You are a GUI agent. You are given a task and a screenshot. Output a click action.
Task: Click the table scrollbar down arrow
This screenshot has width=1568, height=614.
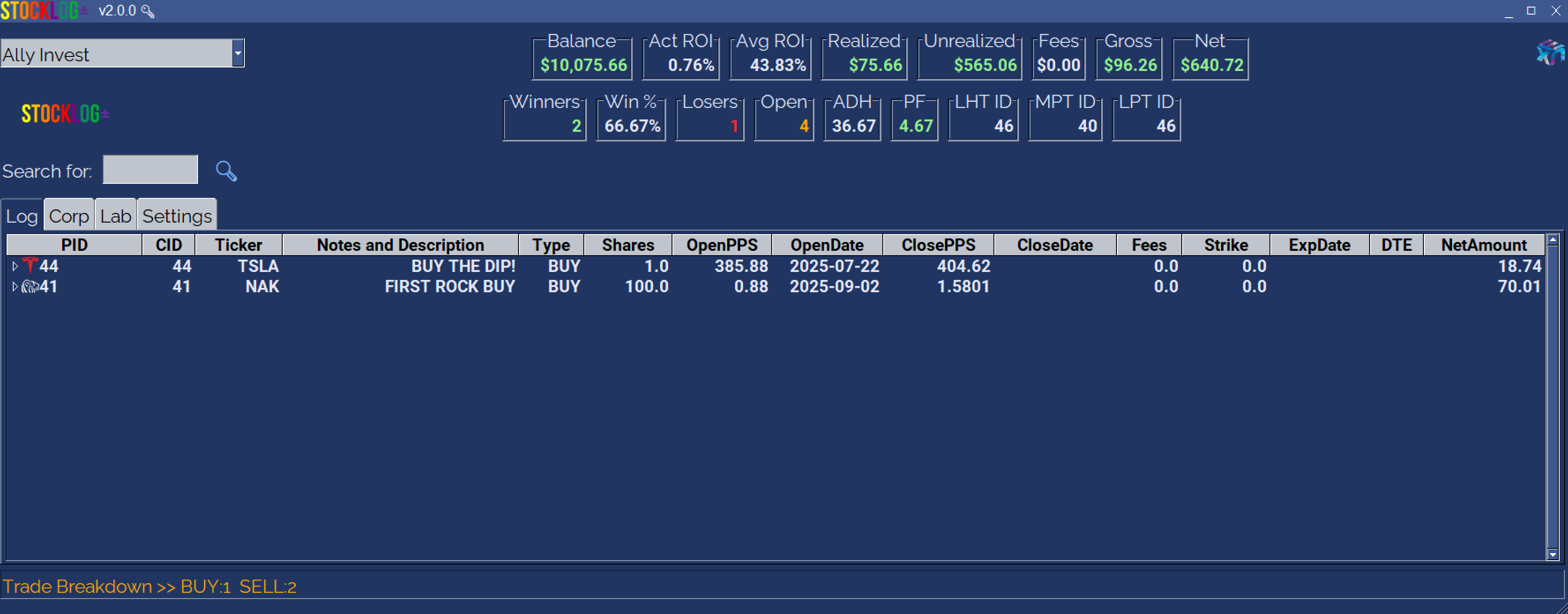click(1552, 554)
